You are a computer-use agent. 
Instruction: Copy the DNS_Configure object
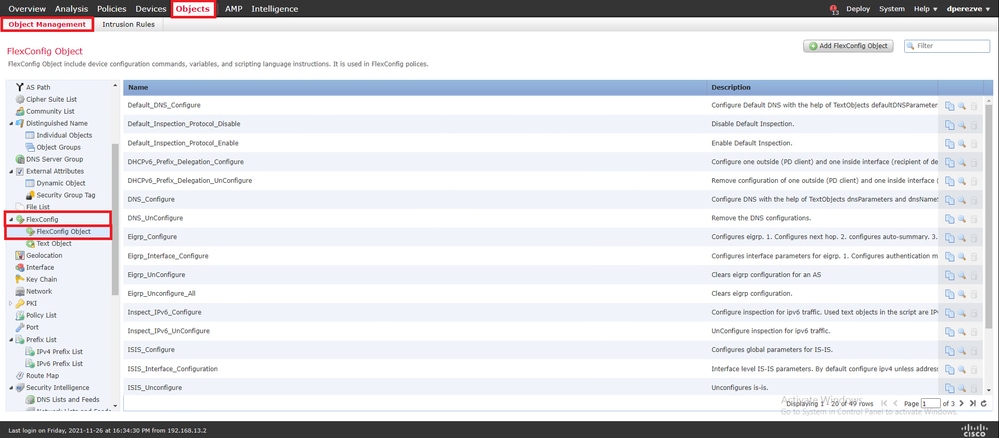click(x=949, y=200)
